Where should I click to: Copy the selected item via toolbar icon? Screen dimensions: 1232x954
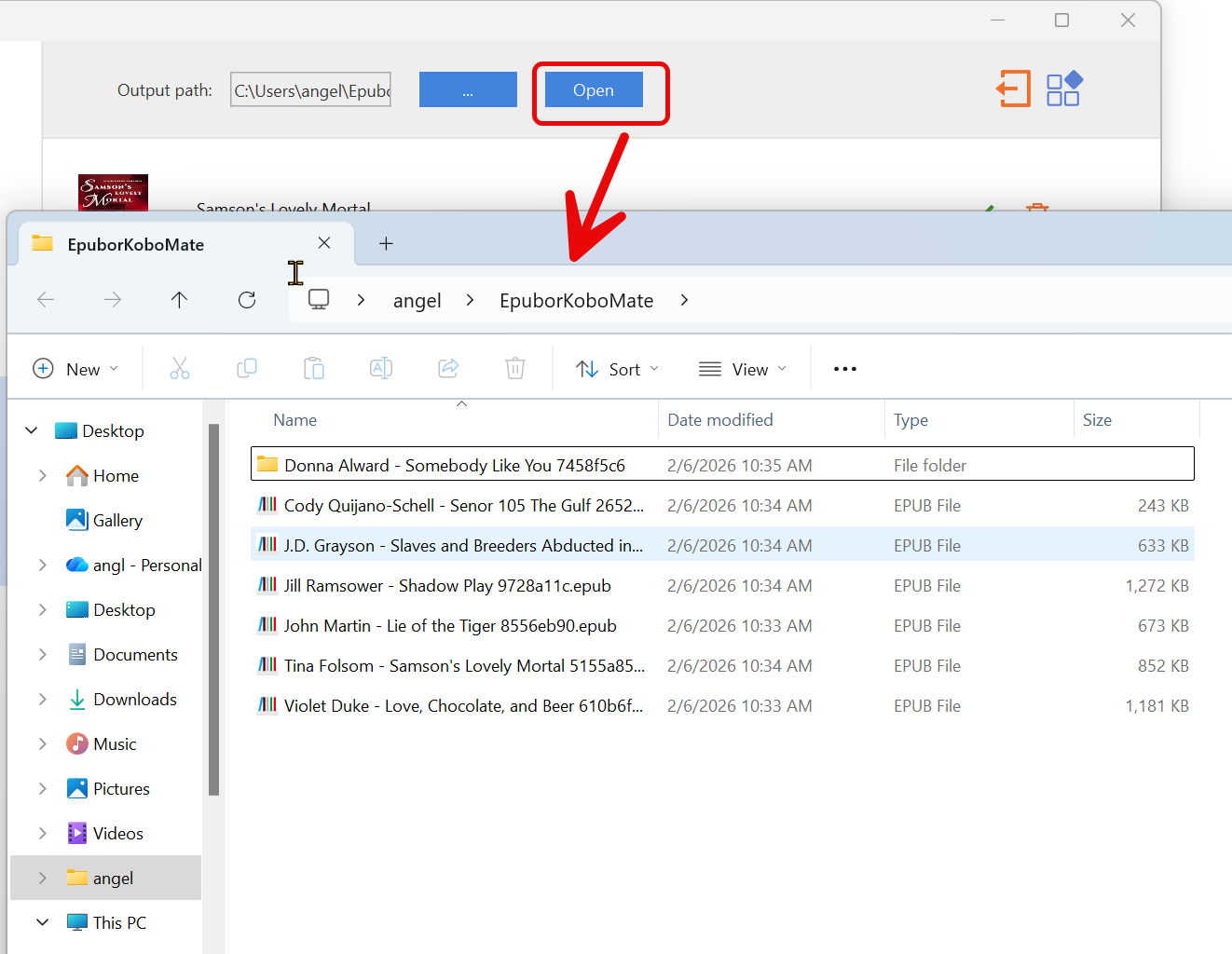tap(247, 368)
